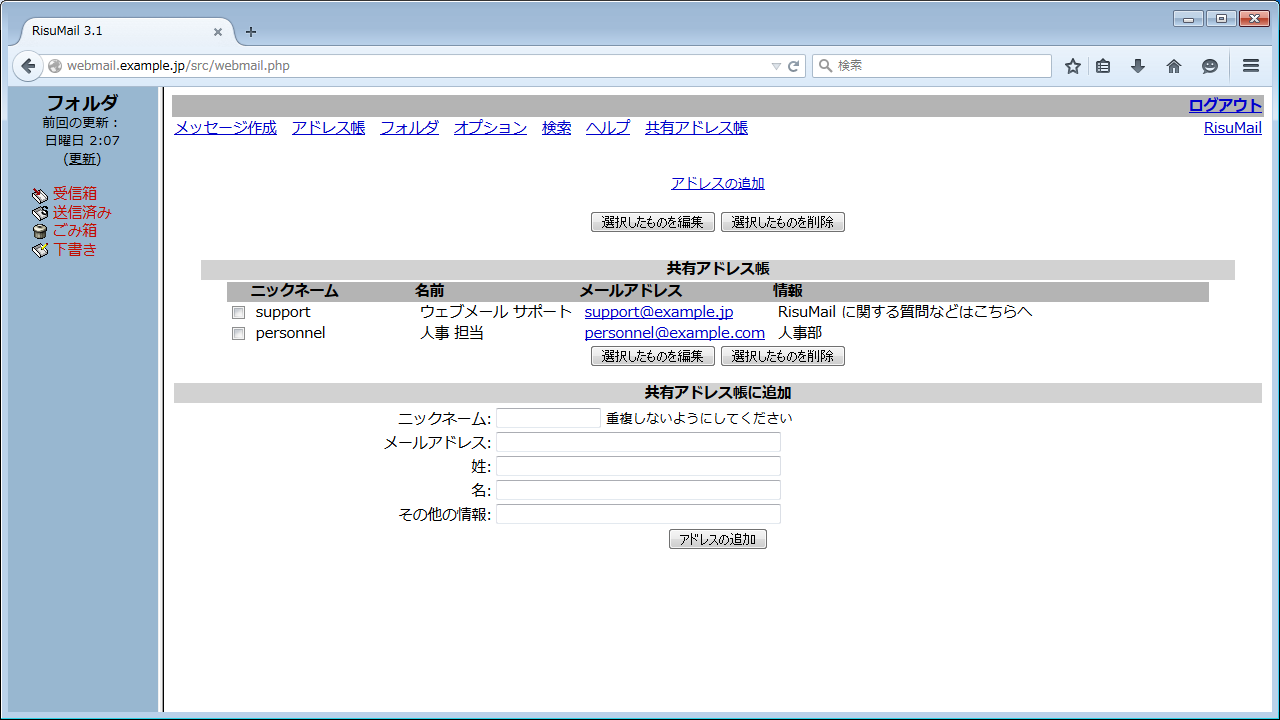The height and width of the screenshot is (720, 1280).
Task: Click upper 選択したものを編集 button
Action: tap(653, 222)
